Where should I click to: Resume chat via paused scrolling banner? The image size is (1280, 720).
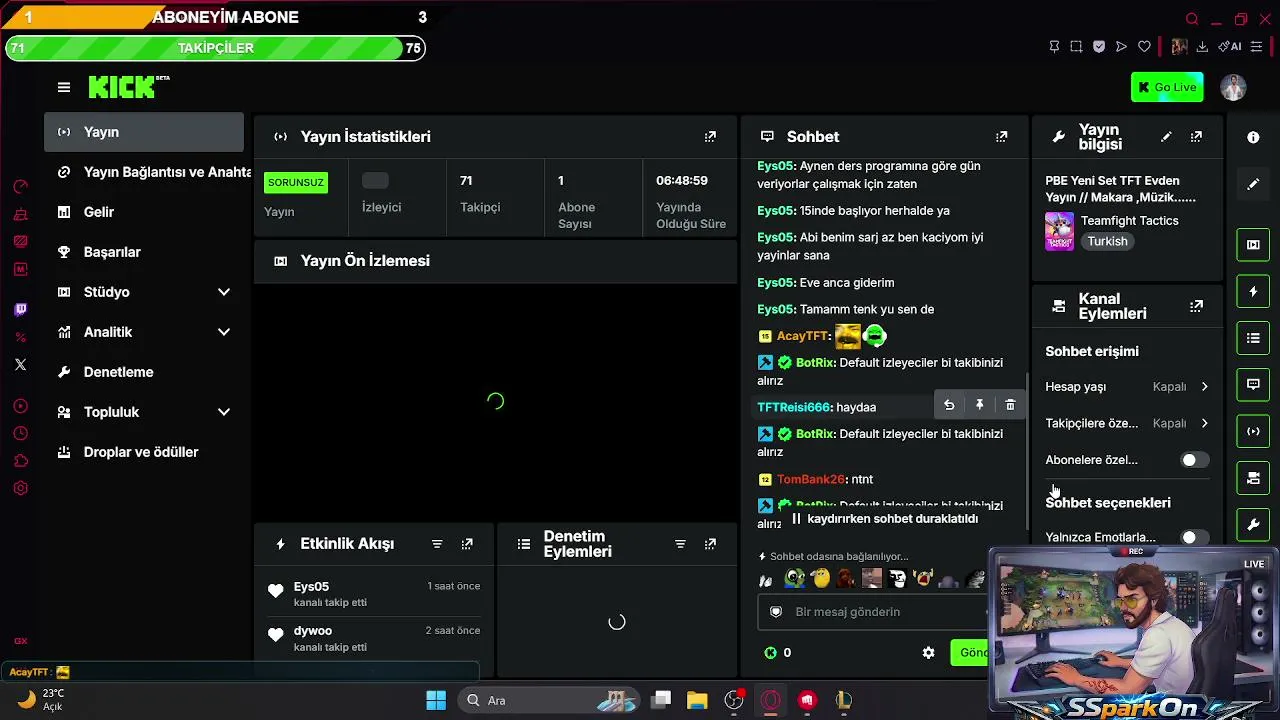coord(884,519)
